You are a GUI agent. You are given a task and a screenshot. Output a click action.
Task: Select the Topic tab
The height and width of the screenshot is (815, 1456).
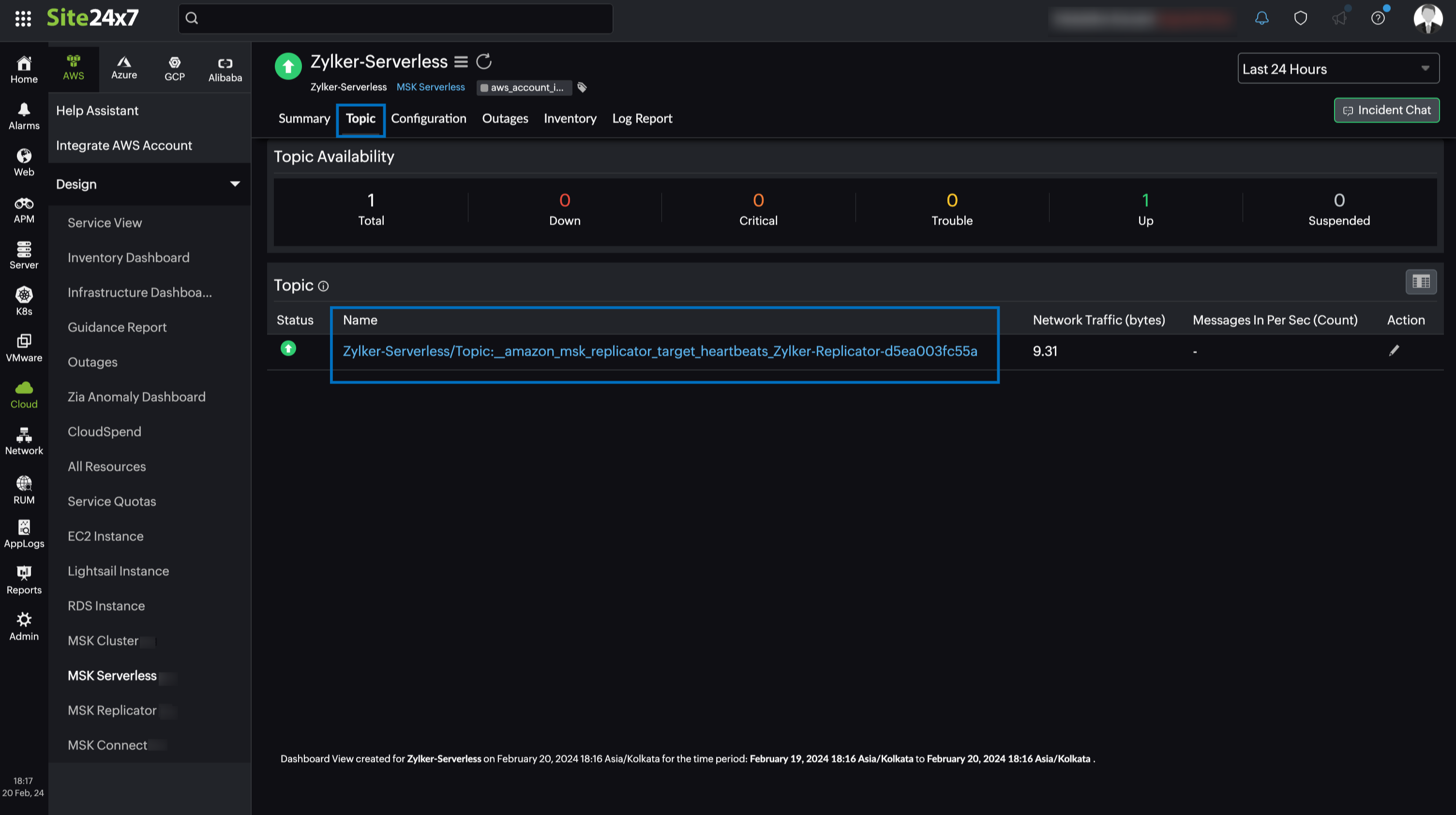click(x=361, y=117)
